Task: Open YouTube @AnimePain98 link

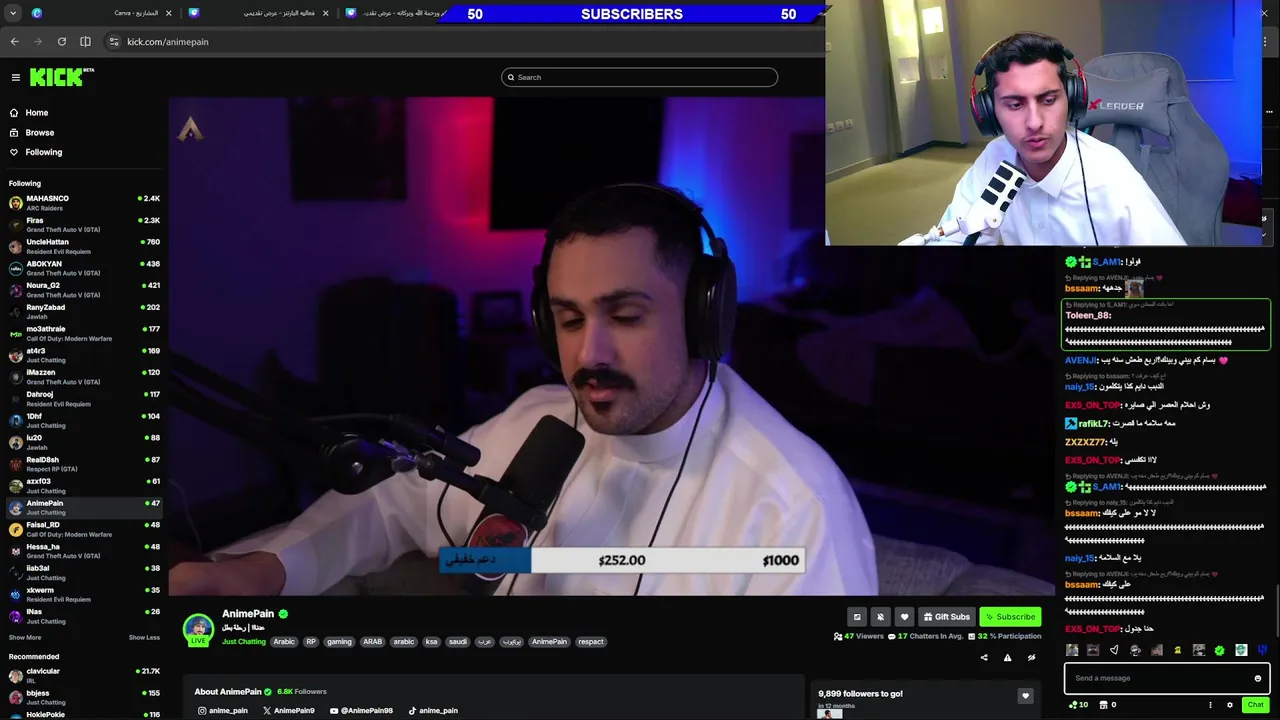Action: tap(361, 710)
